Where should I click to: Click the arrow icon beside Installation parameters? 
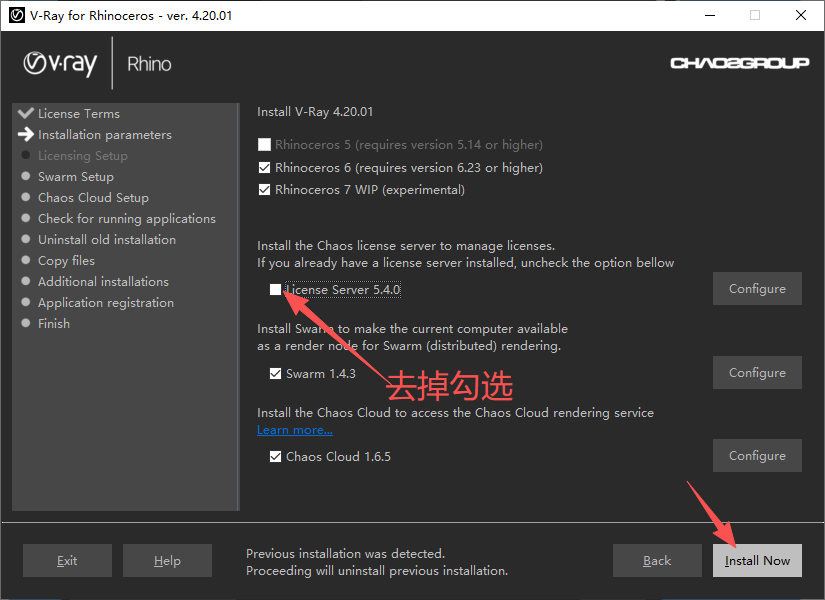(25, 134)
